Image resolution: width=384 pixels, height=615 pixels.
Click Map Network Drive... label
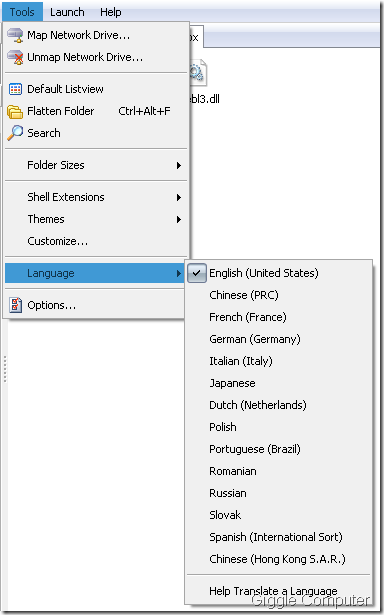click(78, 35)
